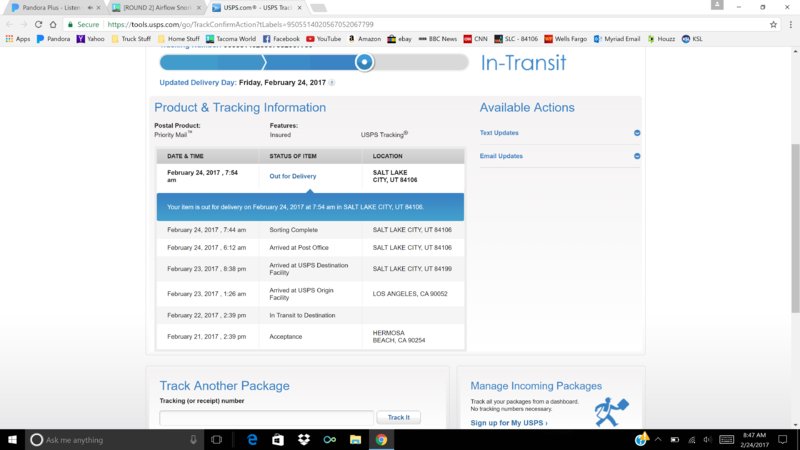Close the Pandora Plus tab

pos(98,8)
